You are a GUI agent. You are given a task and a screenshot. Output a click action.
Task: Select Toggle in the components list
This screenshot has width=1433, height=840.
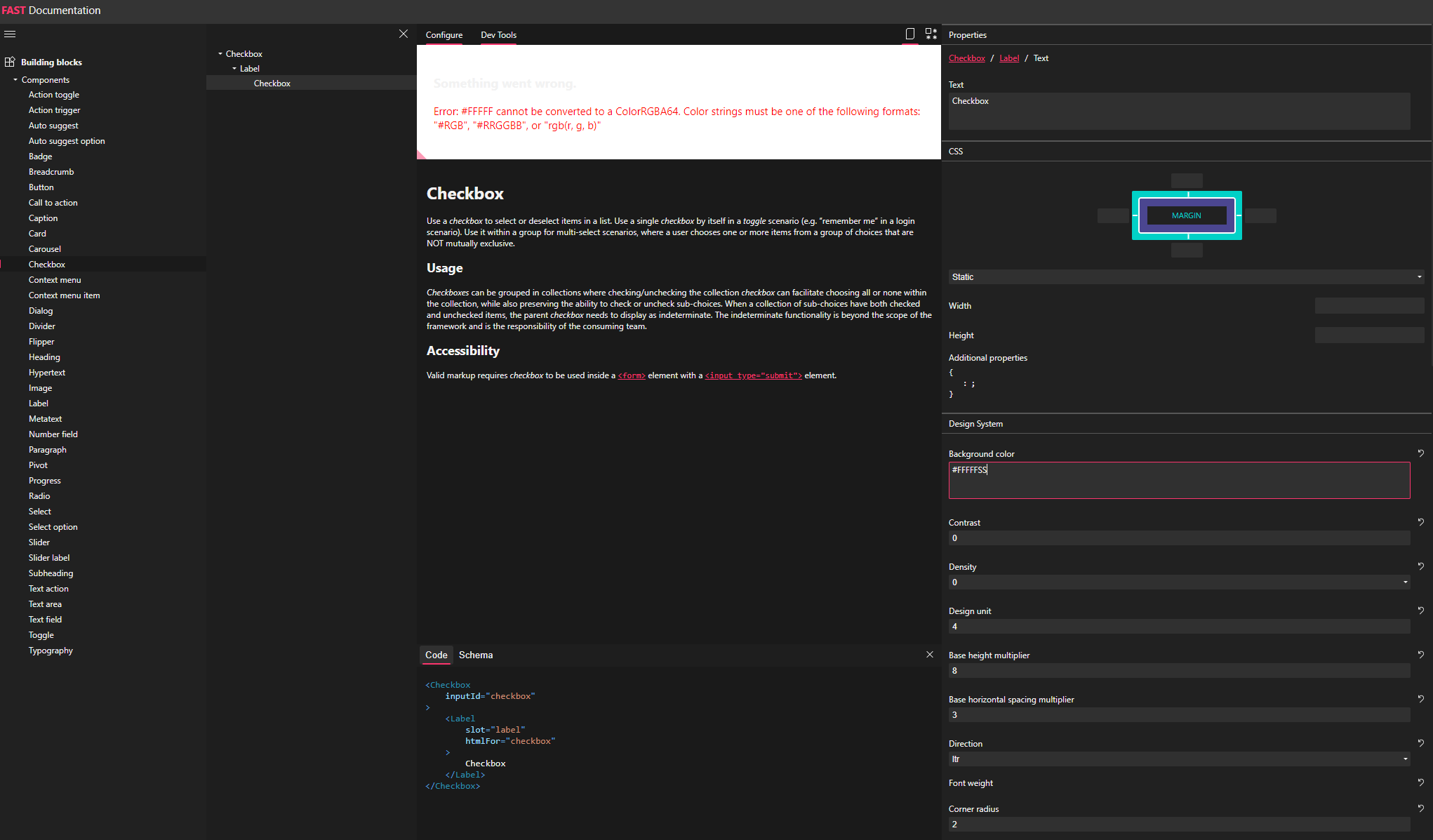[41, 635]
